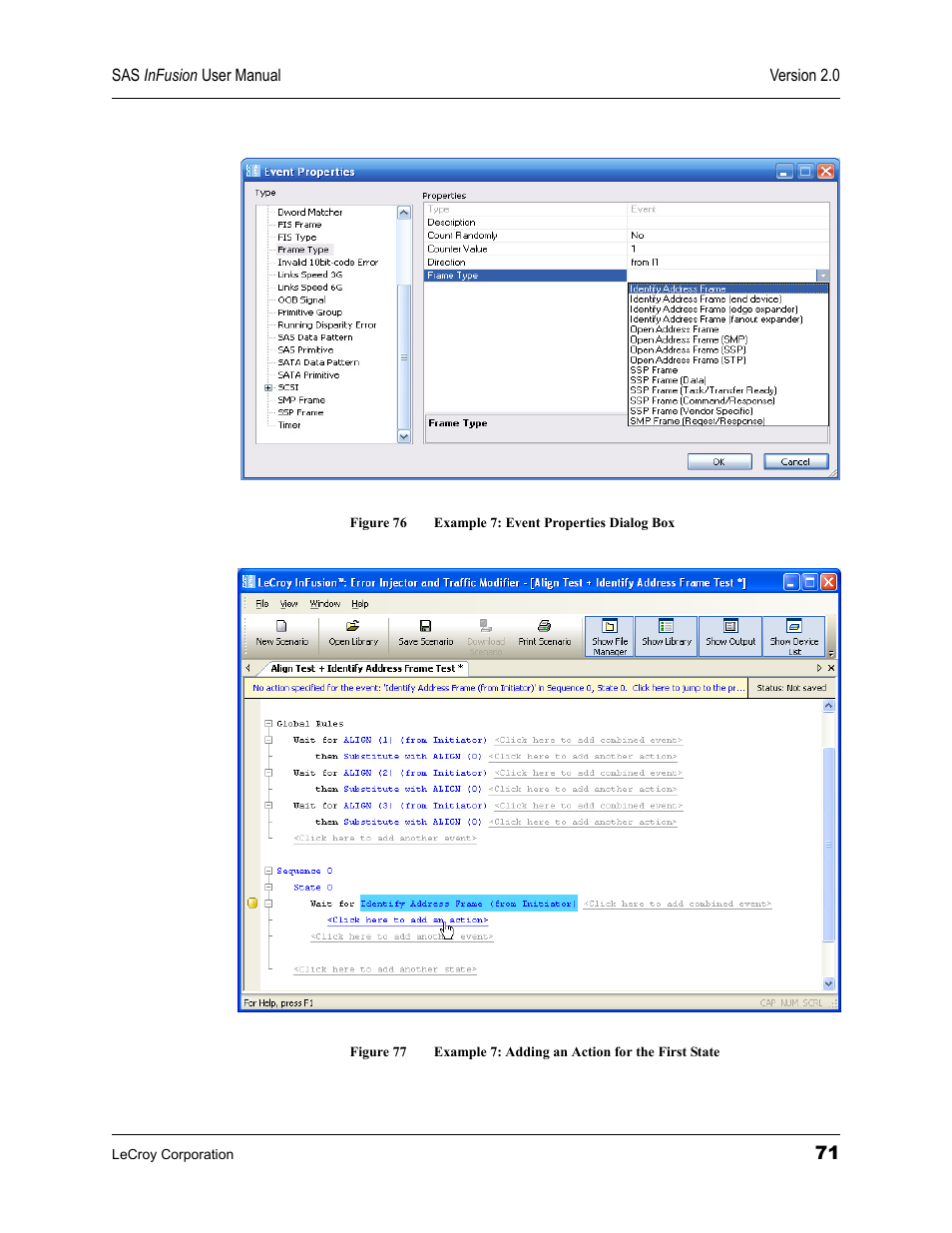Click 'Click here to add another state' link
The image size is (952, 1233).
(385, 969)
